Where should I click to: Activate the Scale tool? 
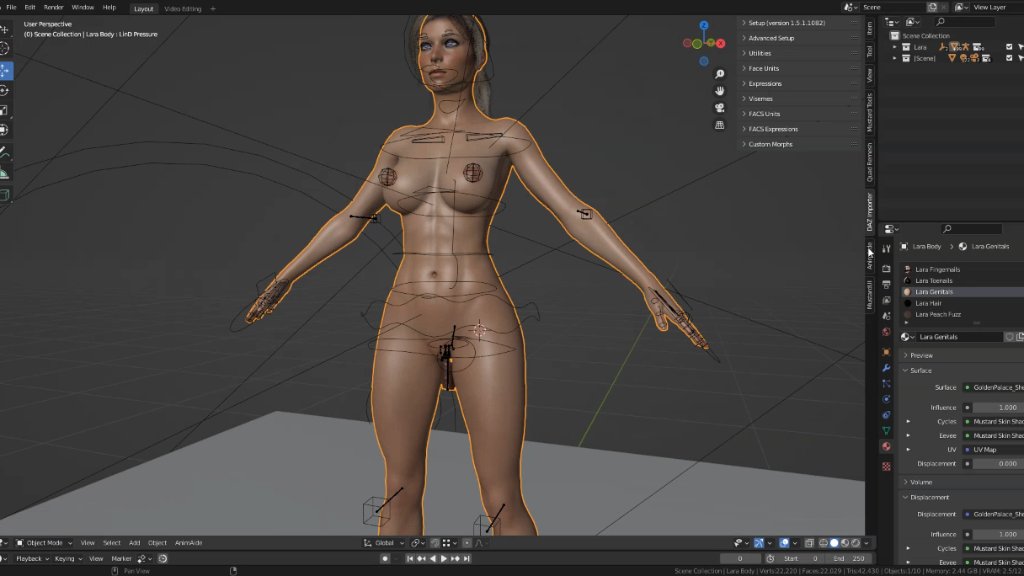[4, 110]
